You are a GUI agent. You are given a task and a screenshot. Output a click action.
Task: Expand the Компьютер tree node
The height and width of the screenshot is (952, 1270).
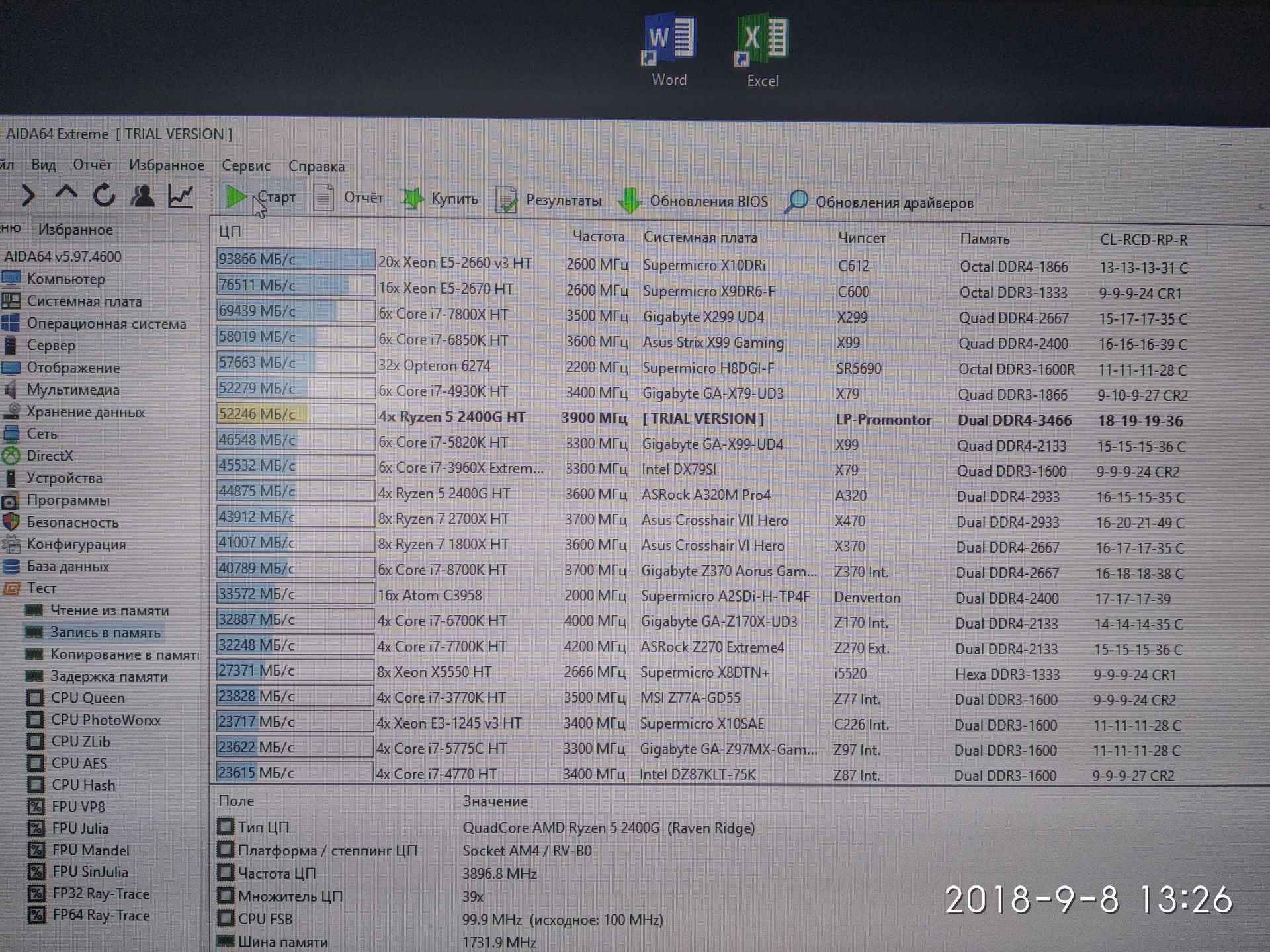(65, 279)
